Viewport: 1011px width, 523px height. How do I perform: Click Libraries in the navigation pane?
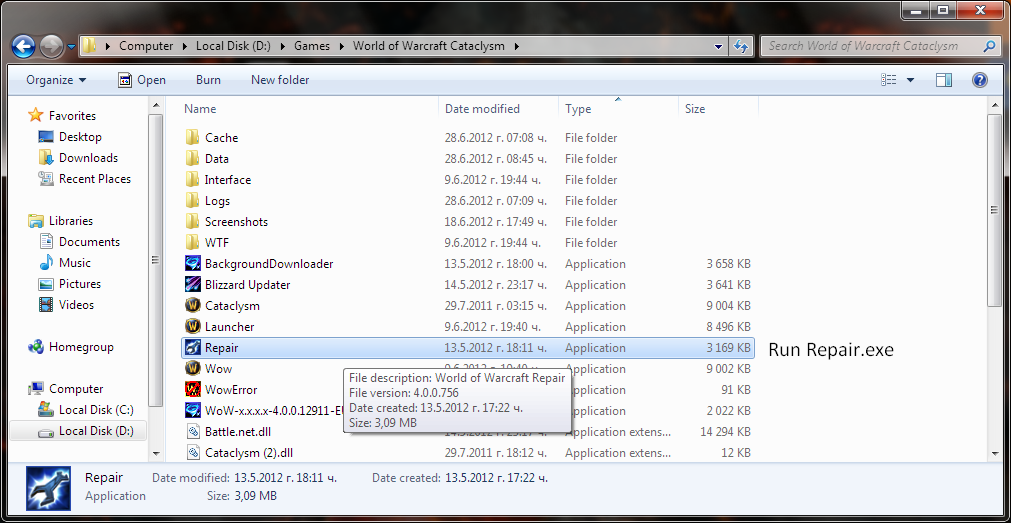click(x=71, y=221)
